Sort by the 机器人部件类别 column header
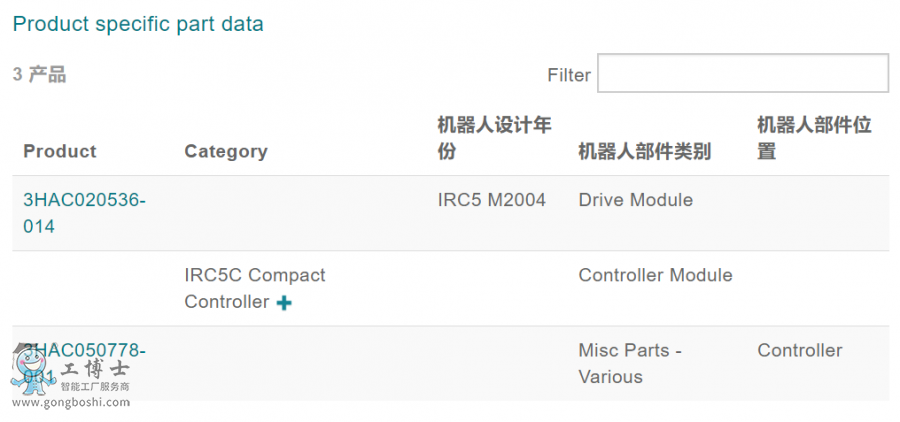Screen dimensions: 900x422 (645, 152)
